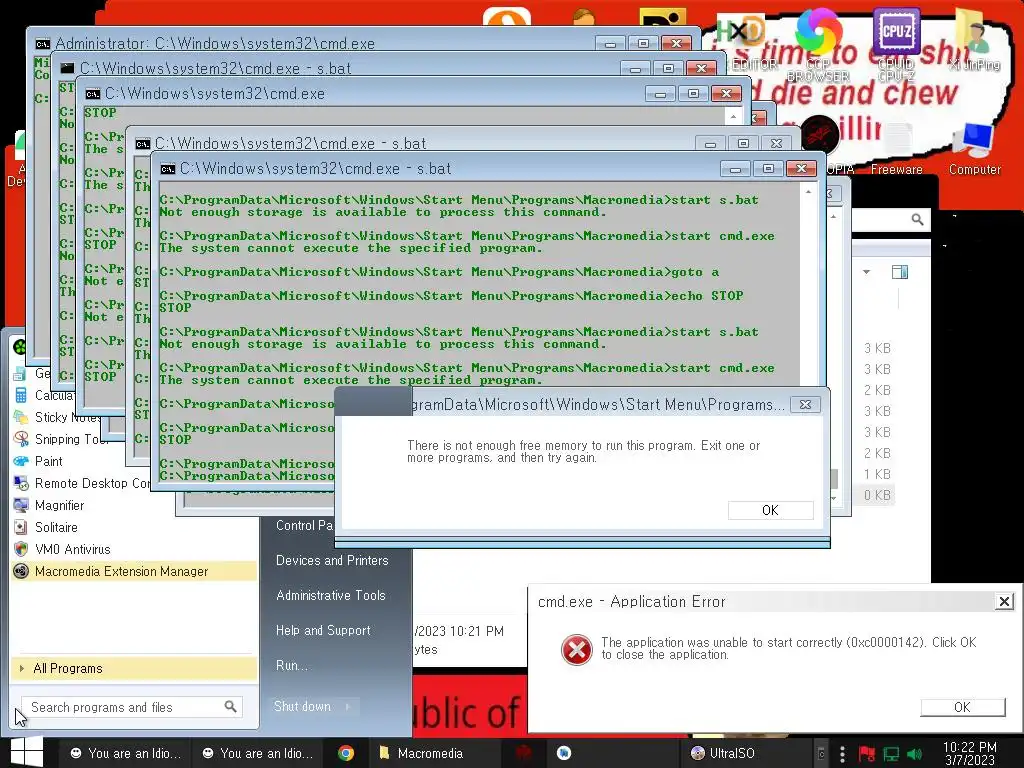Expand All Programs in Start menu
The image size is (1024, 768).
(133, 668)
